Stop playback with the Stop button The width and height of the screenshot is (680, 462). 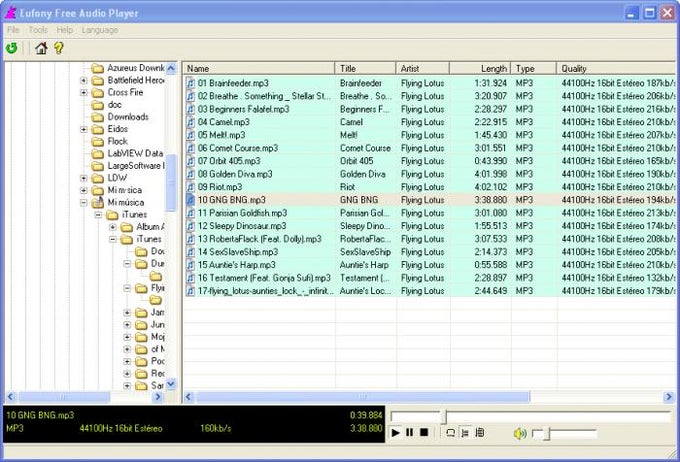tap(424, 433)
